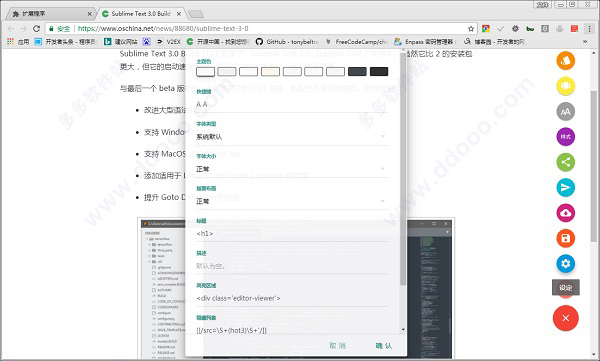Click the dialog scrollbar down arrow
600x361 pixels.
pos(403,329)
